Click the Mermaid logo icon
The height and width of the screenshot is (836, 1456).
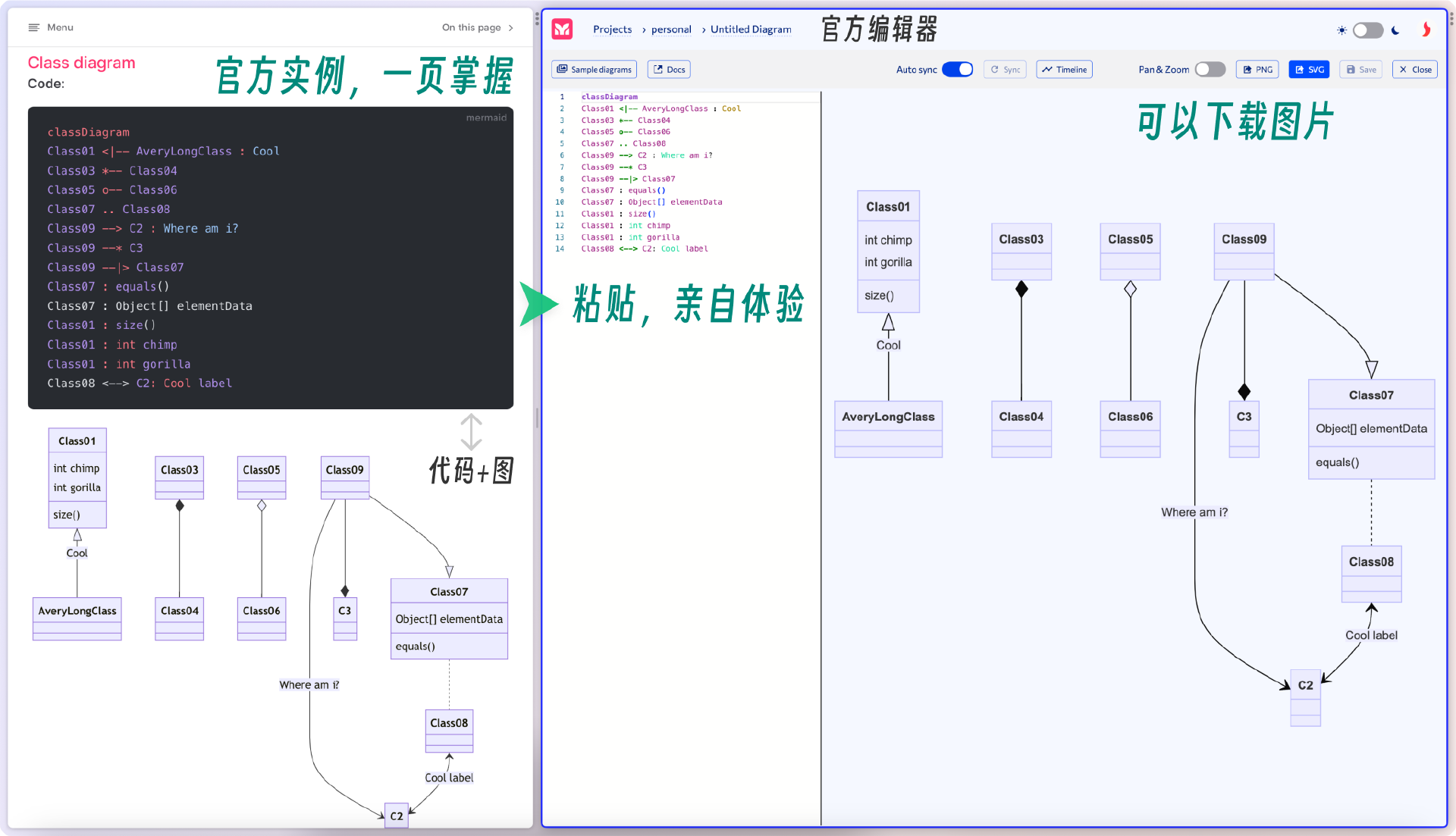coord(562,30)
